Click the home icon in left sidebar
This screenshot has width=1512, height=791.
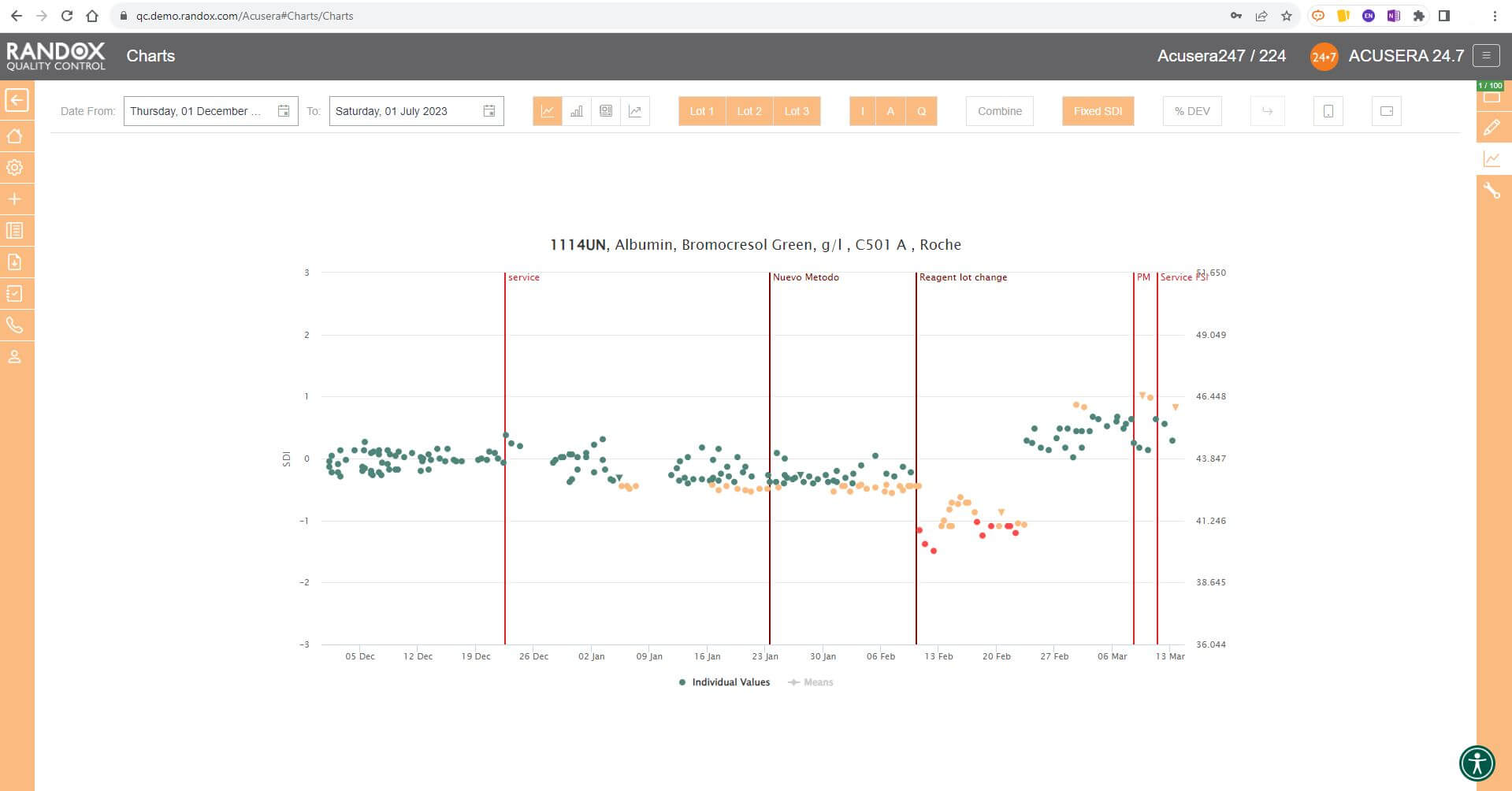click(x=15, y=136)
